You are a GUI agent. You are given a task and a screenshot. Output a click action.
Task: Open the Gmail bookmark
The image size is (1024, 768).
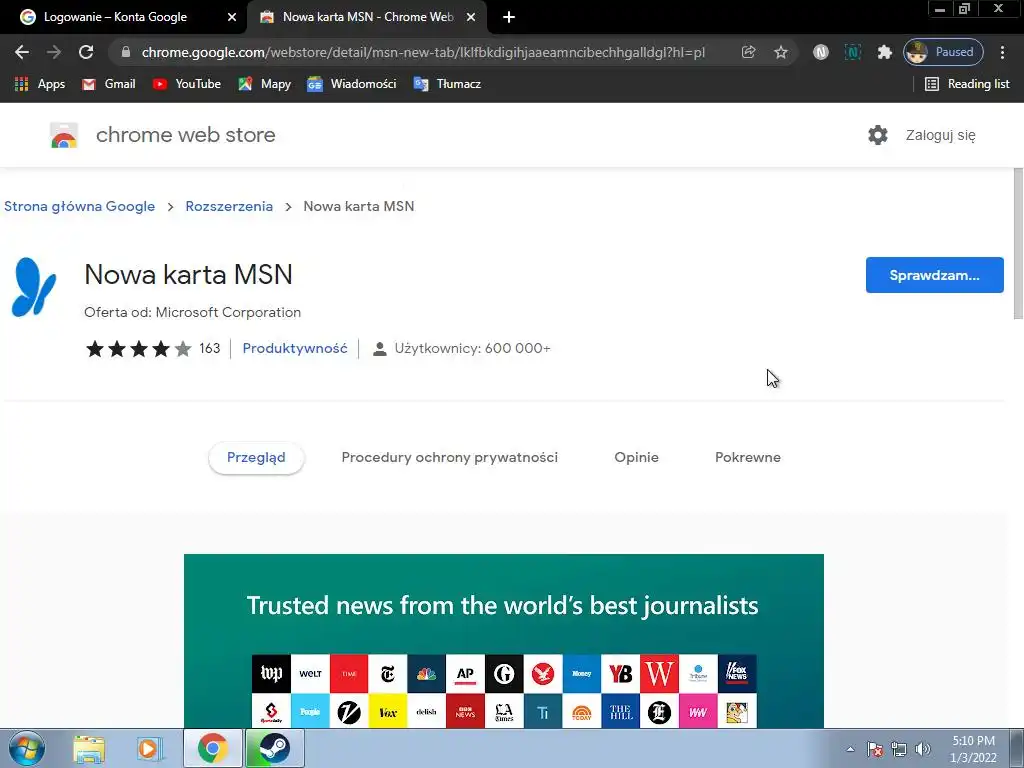(x=109, y=84)
